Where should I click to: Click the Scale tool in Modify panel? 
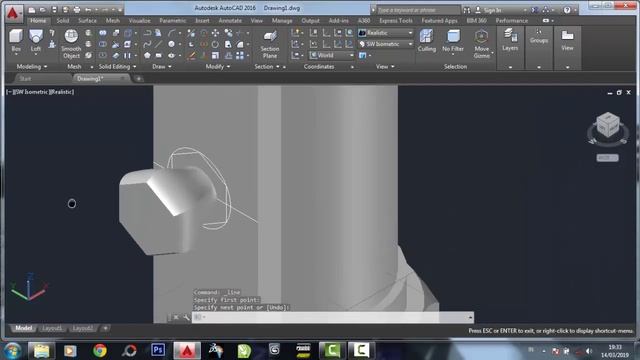click(216, 56)
